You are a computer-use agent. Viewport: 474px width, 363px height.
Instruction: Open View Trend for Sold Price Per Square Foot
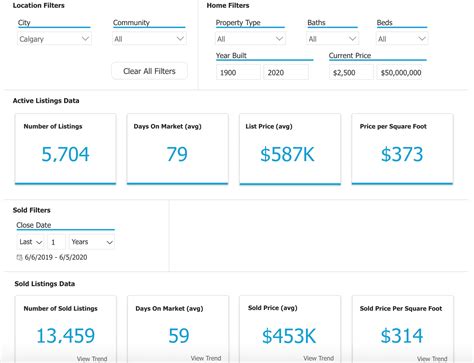pyautogui.click(x=432, y=359)
